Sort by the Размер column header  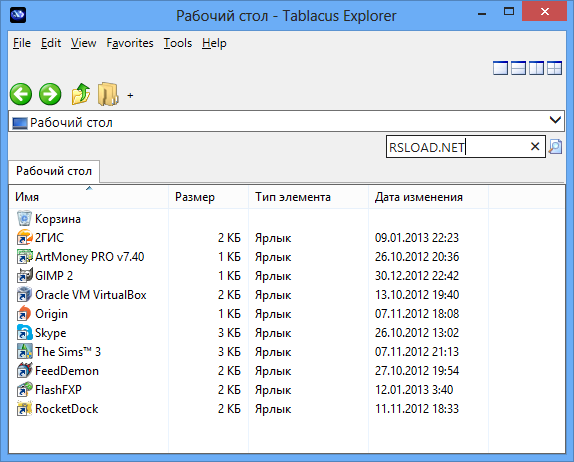point(208,197)
